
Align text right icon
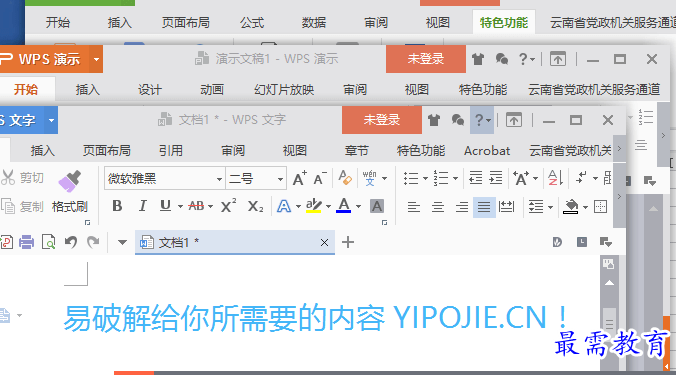[x=462, y=207]
